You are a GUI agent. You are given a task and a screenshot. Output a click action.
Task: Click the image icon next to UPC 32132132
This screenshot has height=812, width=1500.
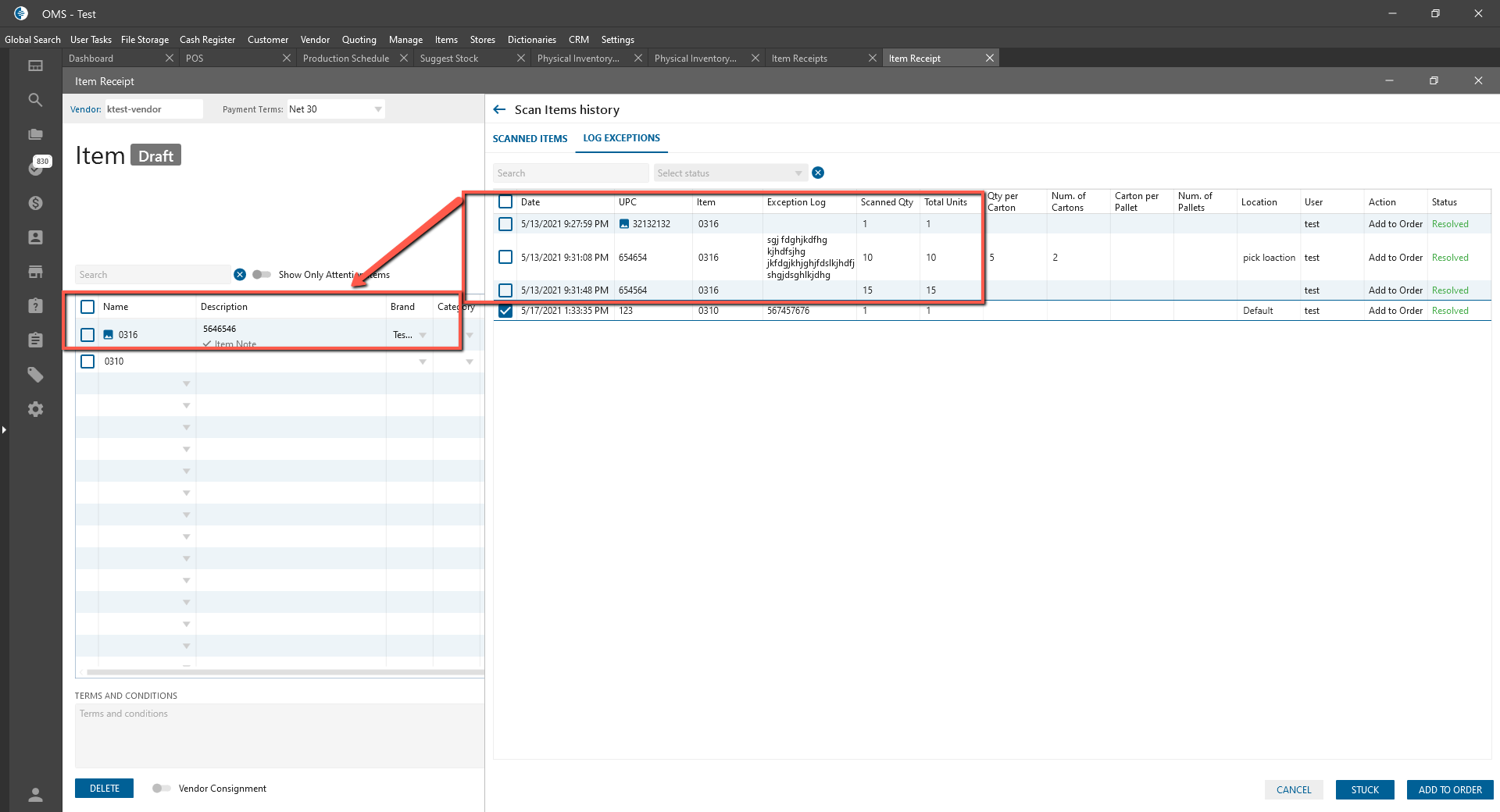(x=624, y=224)
